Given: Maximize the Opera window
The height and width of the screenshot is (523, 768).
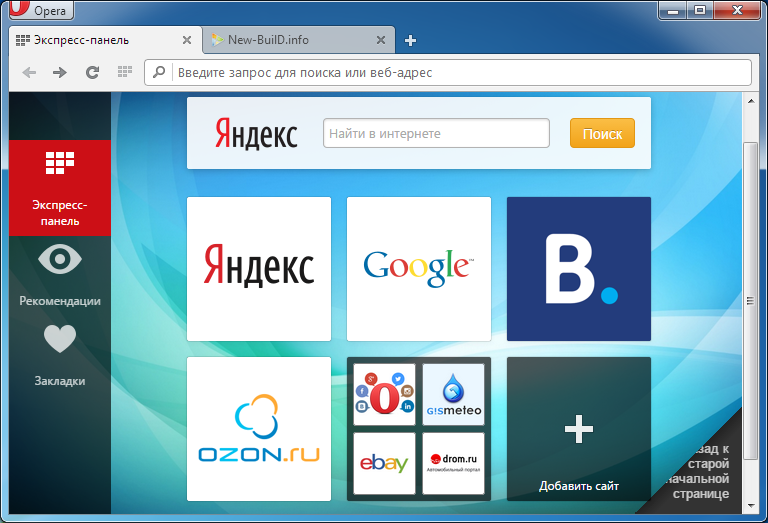Looking at the screenshot, I should click(700, 10).
